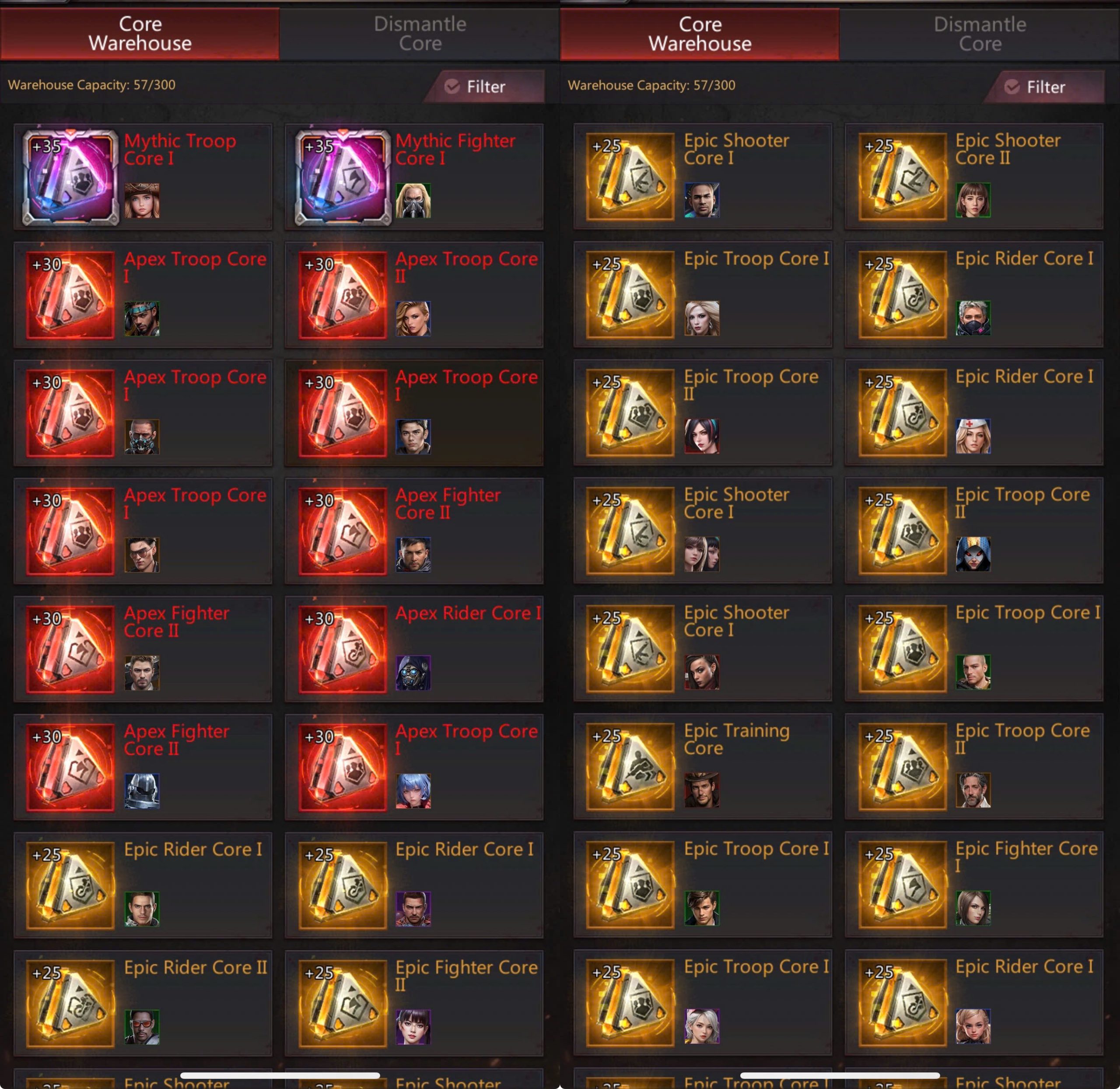Choose the Epic Rider Core II icon

pos(70,1004)
